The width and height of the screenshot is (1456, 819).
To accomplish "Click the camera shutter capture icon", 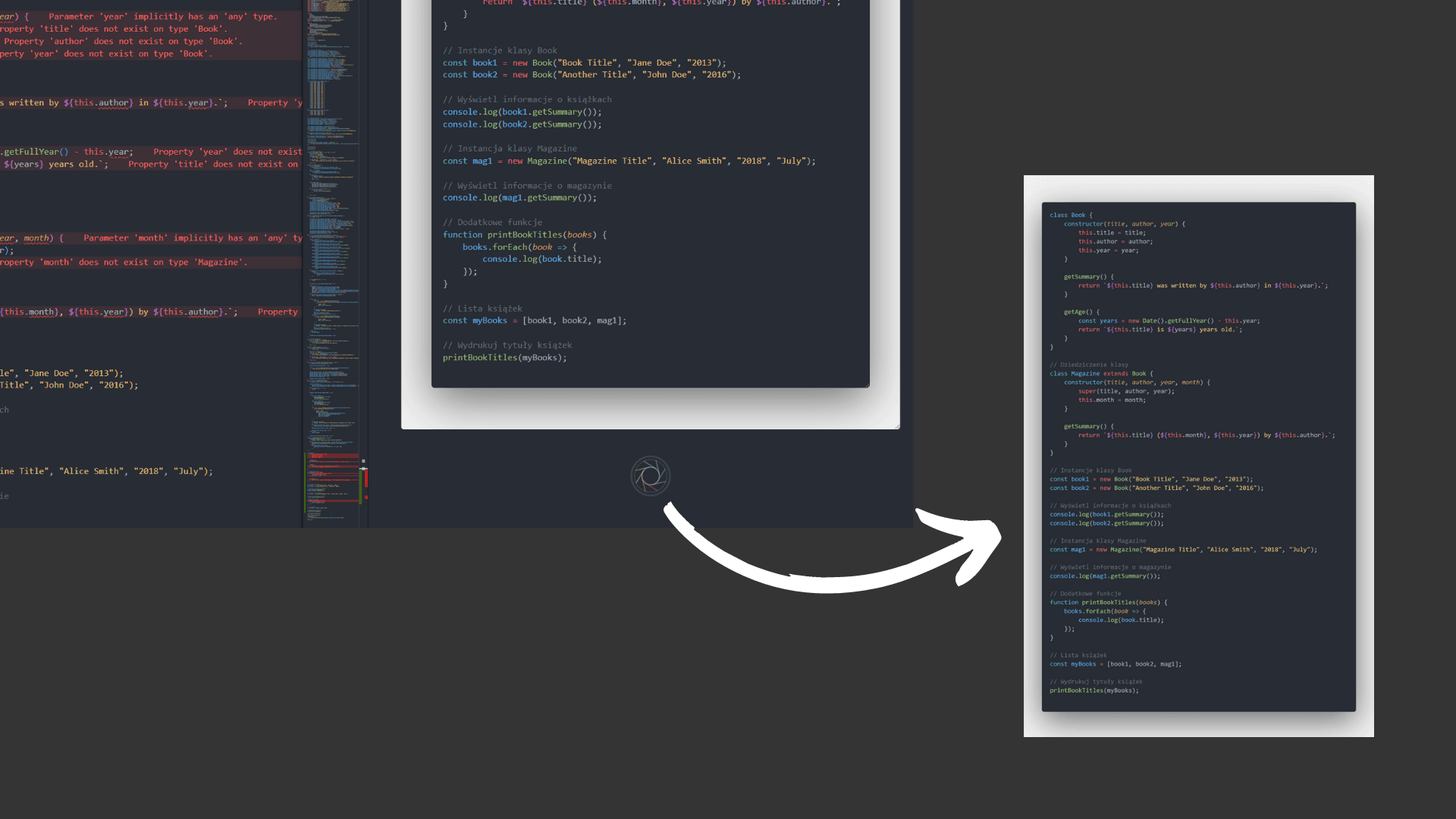I will pyautogui.click(x=650, y=476).
